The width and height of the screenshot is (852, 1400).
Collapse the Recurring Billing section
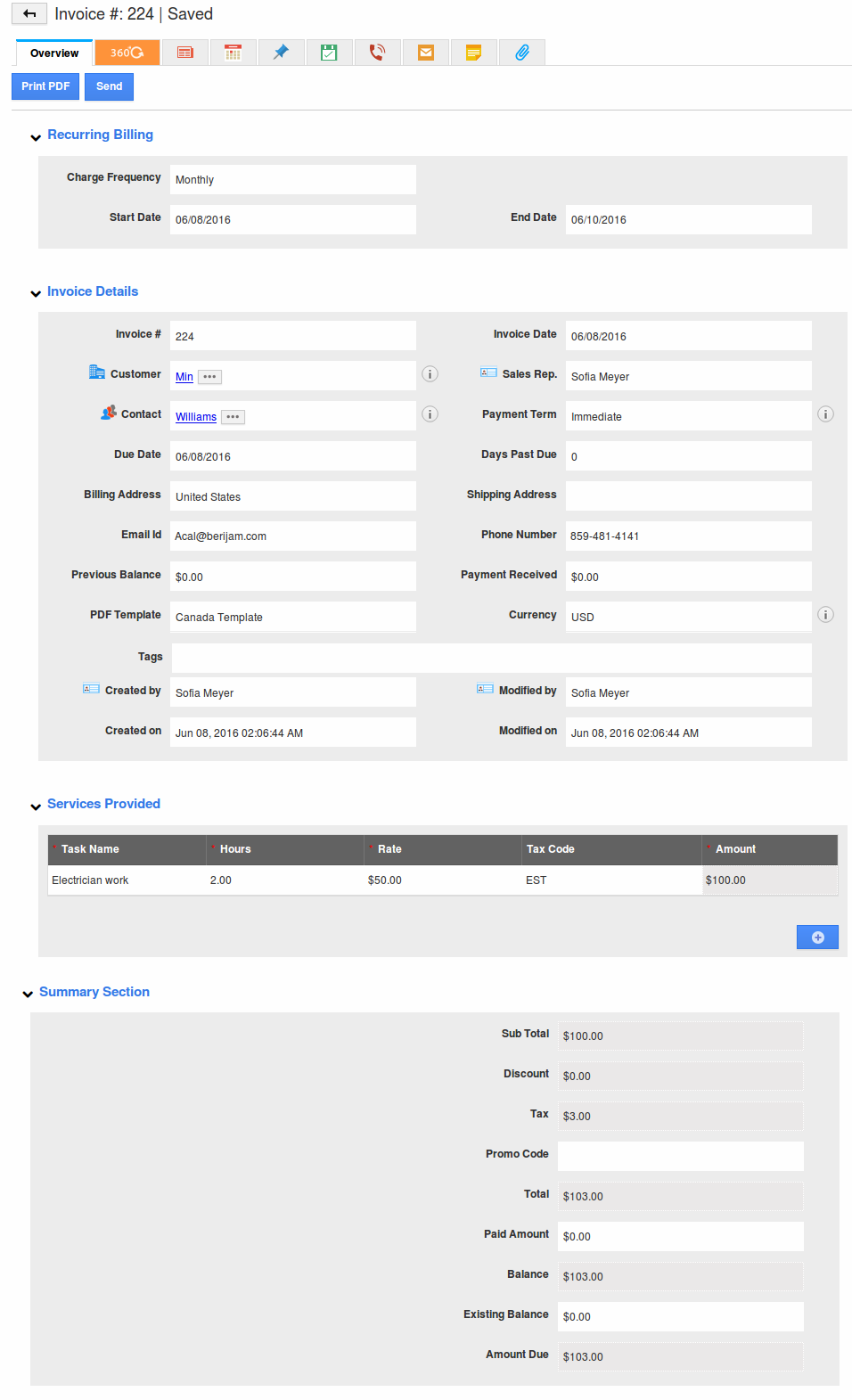(x=36, y=137)
